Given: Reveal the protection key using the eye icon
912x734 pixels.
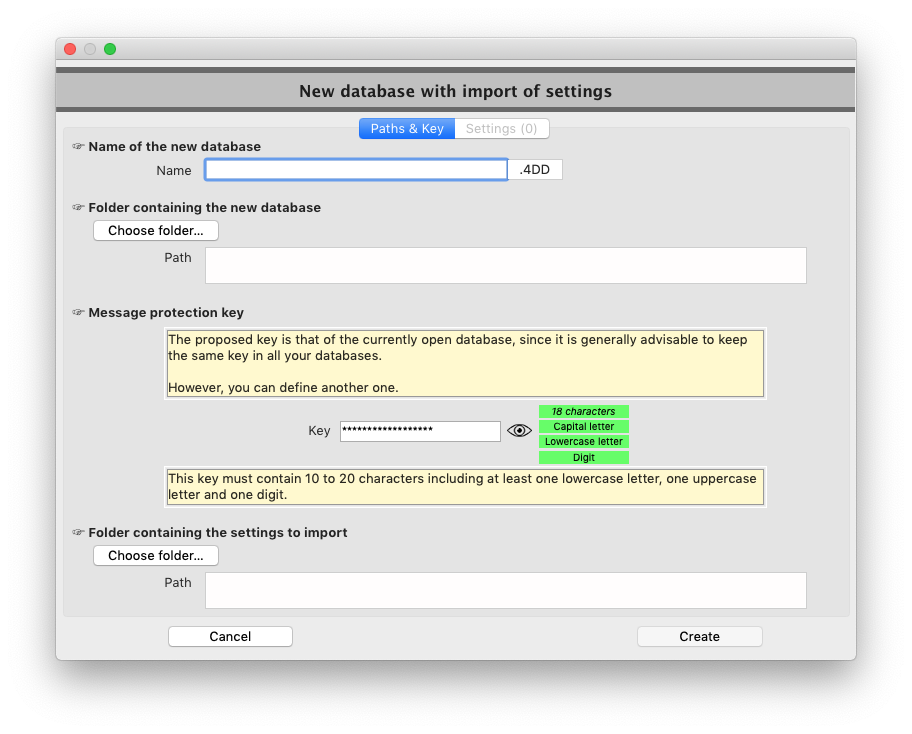Looking at the screenshot, I should (519, 430).
